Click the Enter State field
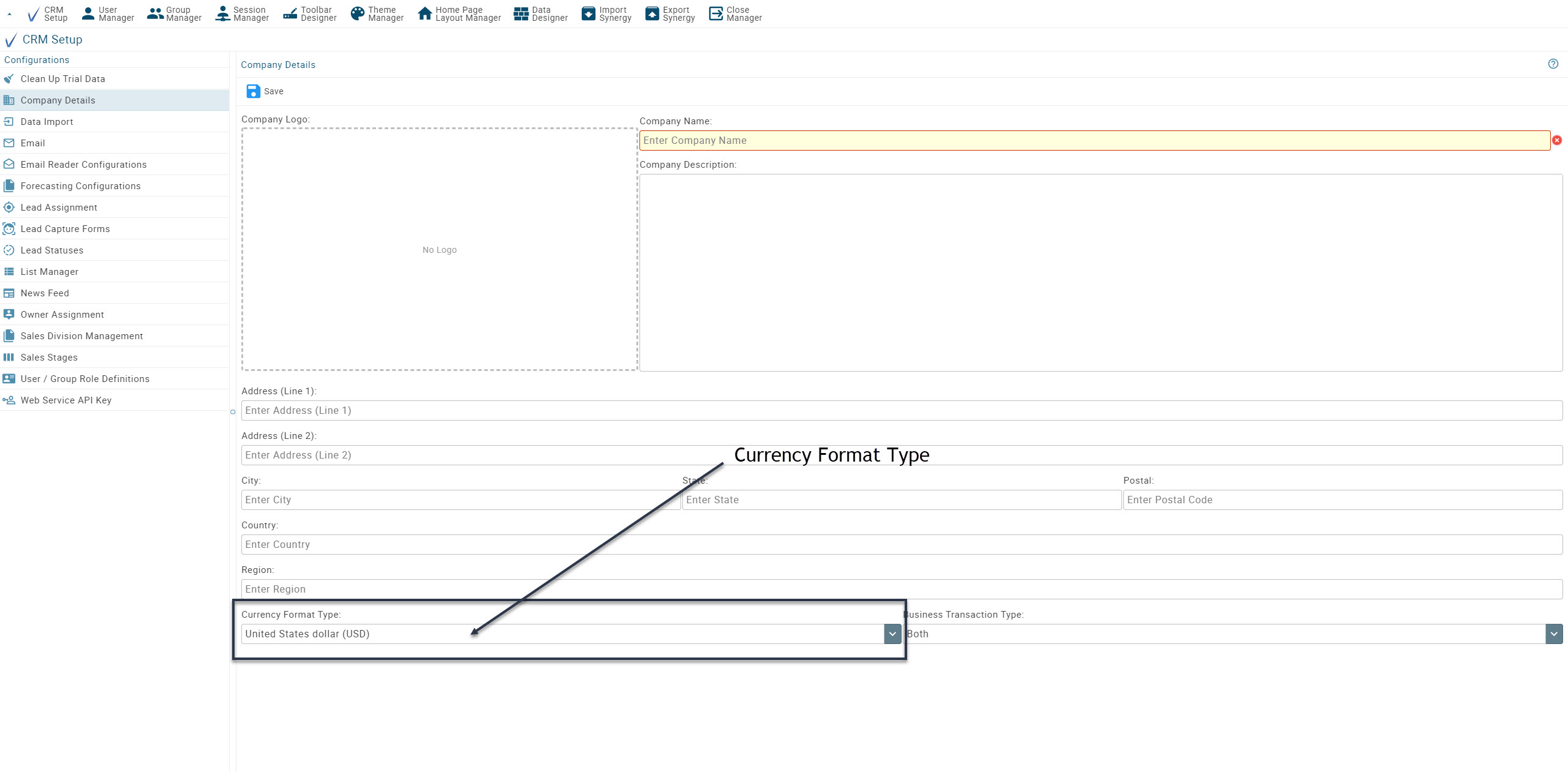This screenshot has height=772, width=1568. 902,500
